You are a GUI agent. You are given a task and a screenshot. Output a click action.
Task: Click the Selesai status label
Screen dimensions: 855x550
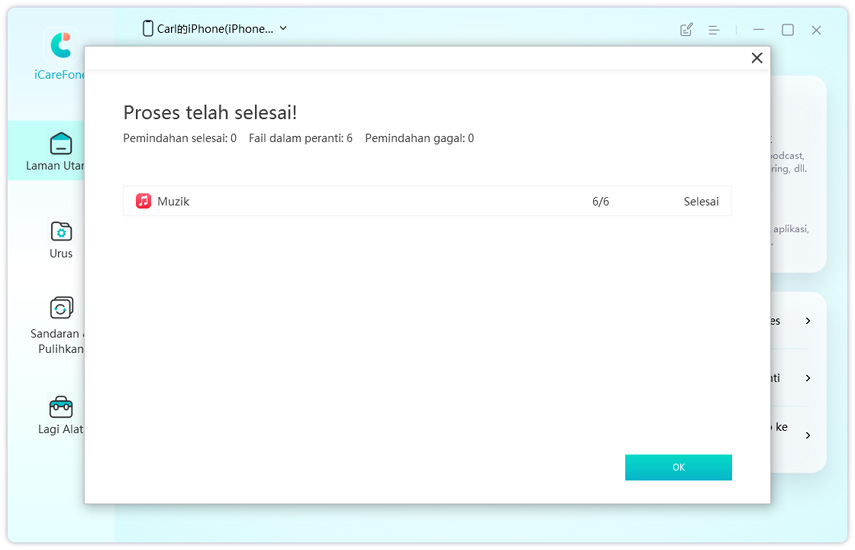coord(701,201)
